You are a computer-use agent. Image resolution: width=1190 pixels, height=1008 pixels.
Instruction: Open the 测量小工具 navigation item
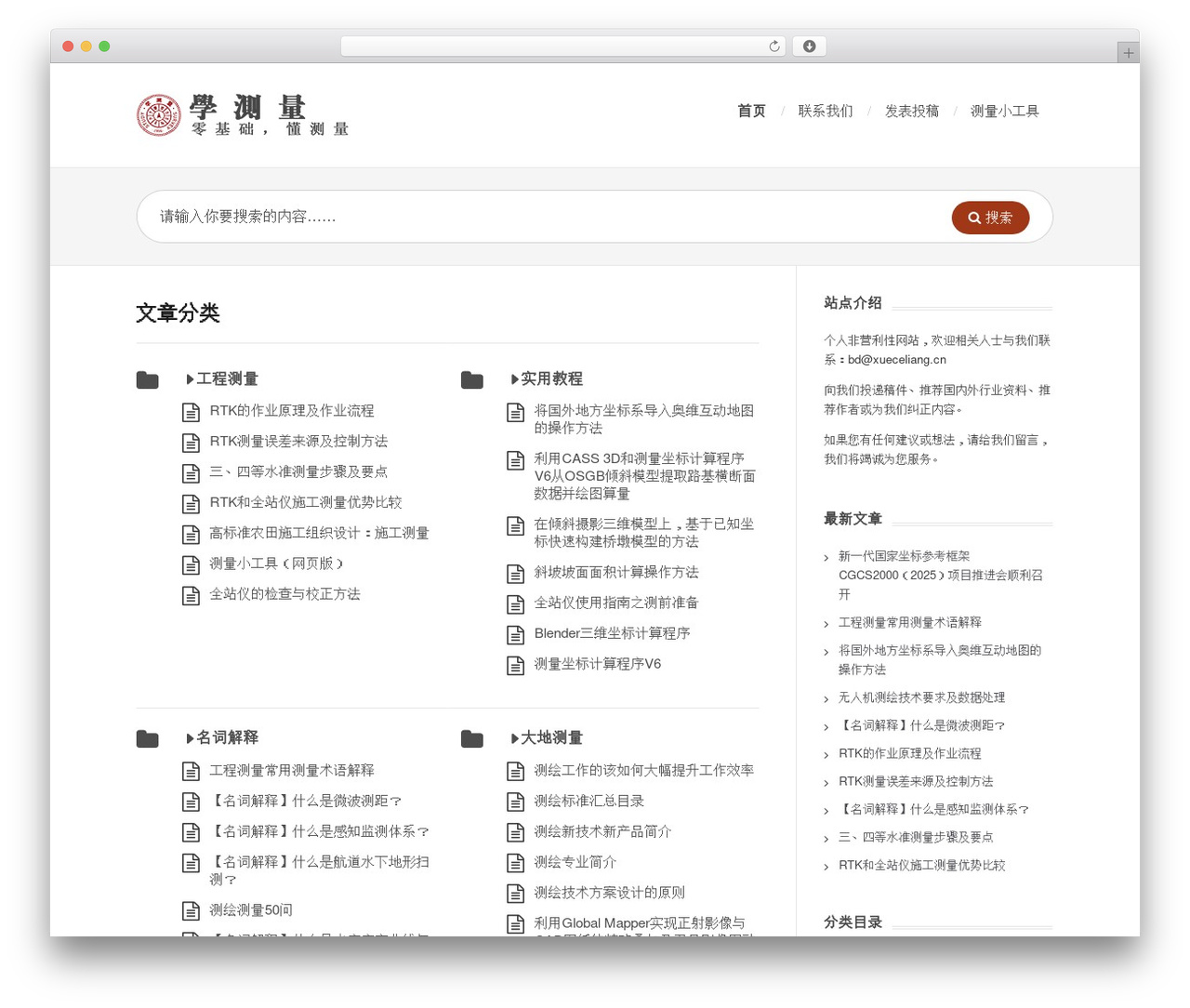click(x=1005, y=111)
